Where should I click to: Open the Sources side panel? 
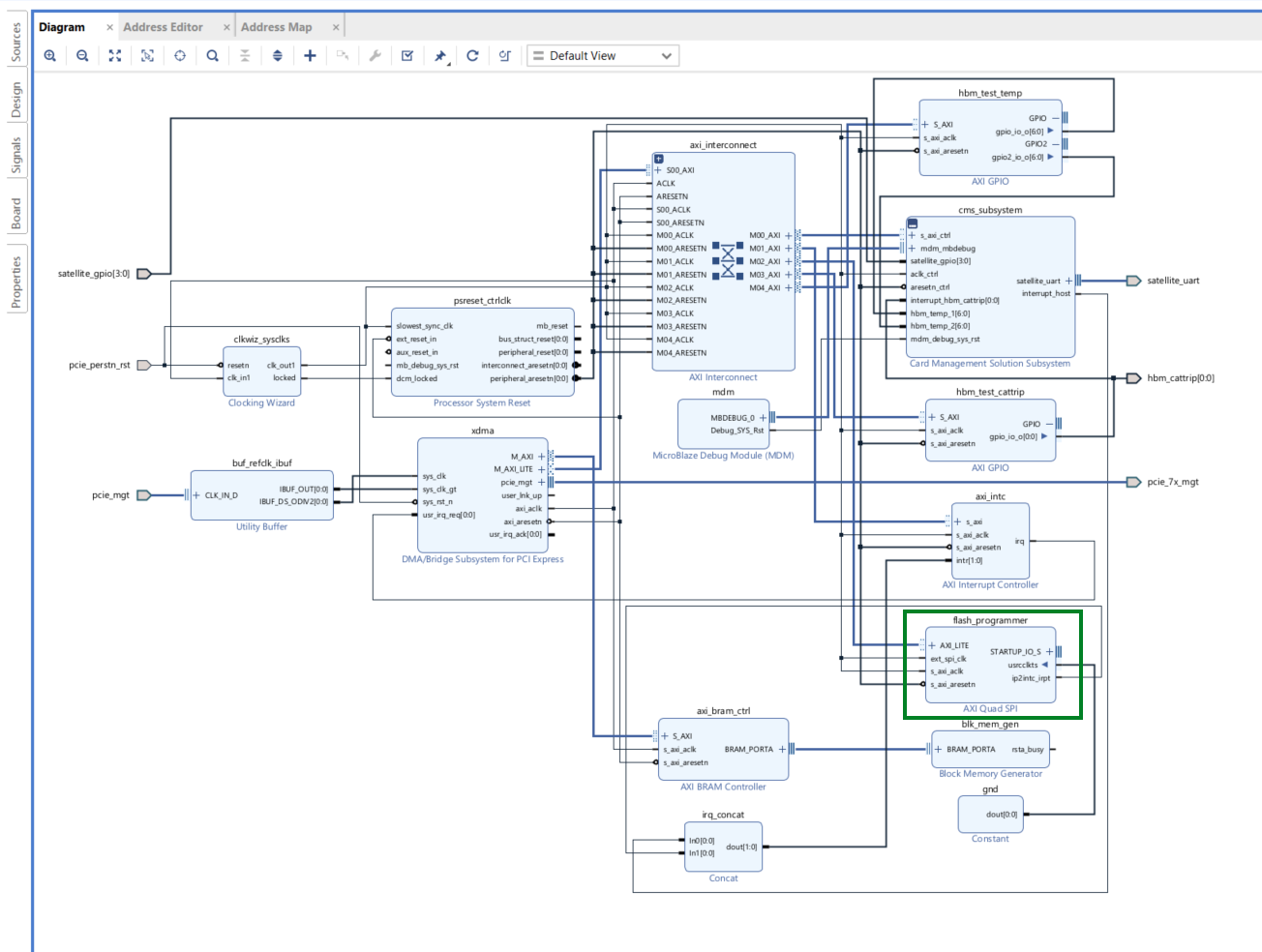pos(15,41)
